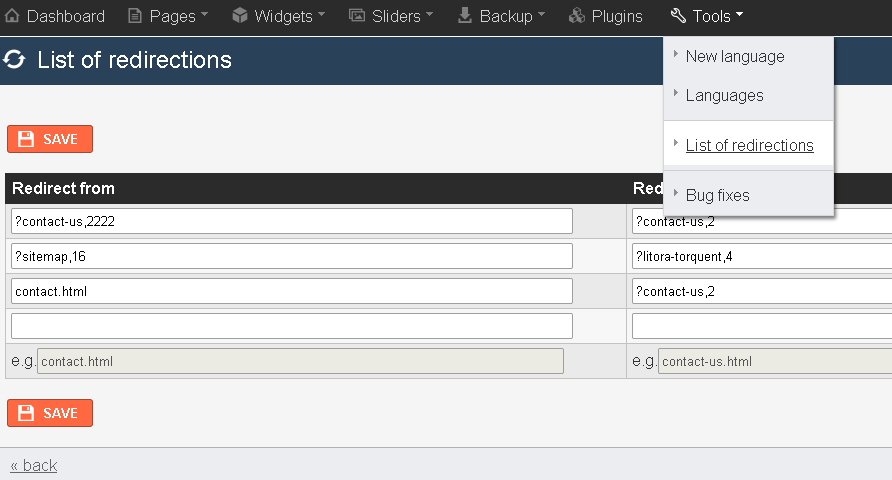This screenshot has height=480, width=892.
Task: Open the Backup dropdown arrow
Action: click(x=542, y=14)
